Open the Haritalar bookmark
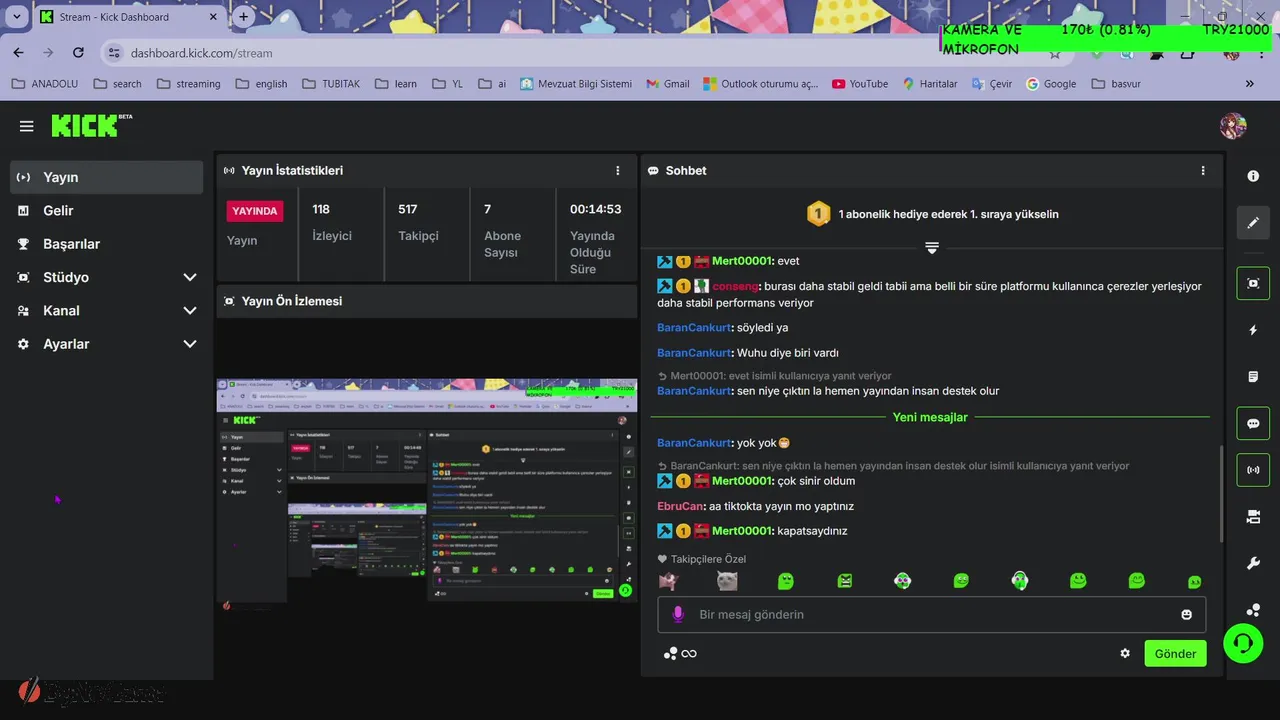Screen dimensions: 1280x720 [x=930, y=84]
